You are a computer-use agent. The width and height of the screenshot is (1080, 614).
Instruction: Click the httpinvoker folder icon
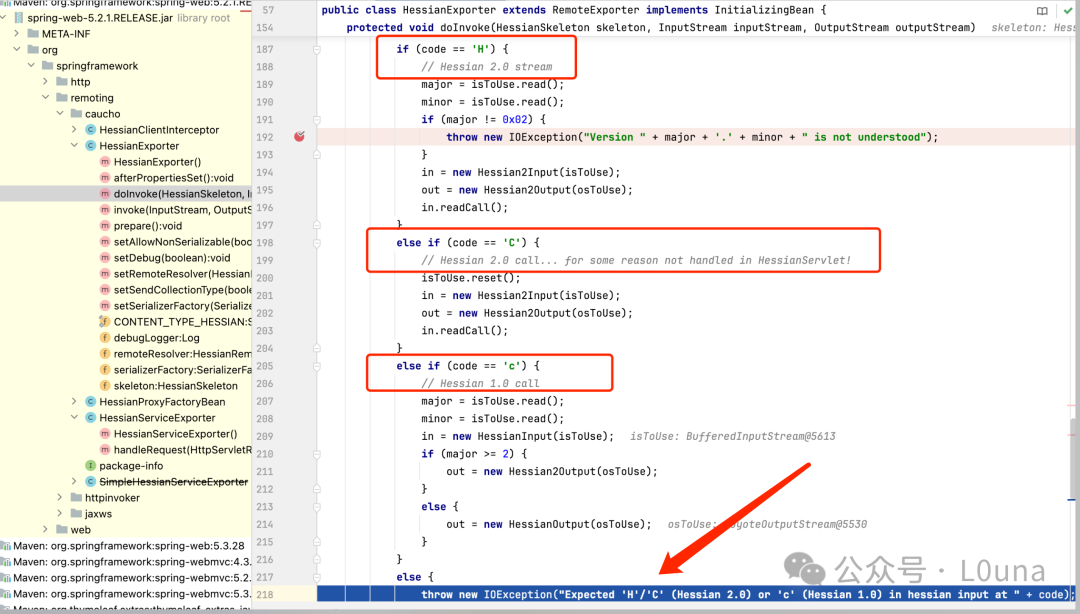point(76,497)
